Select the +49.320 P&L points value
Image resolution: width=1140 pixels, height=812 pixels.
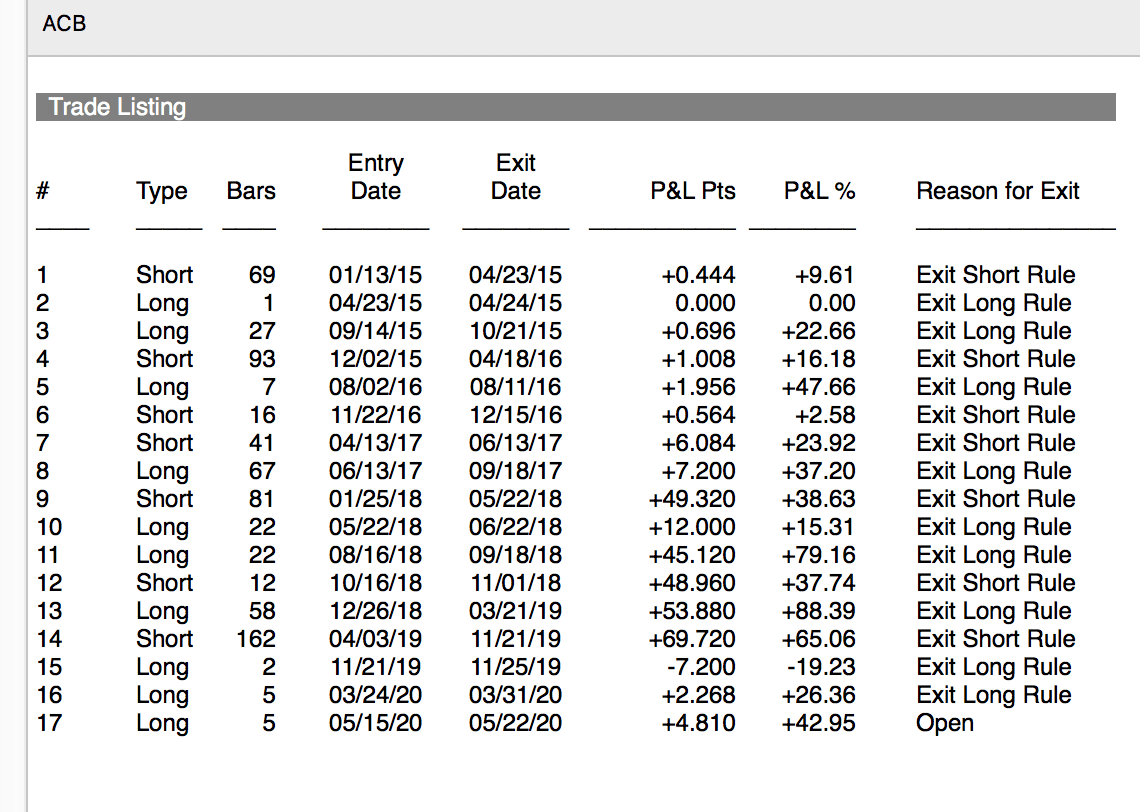point(692,499)
